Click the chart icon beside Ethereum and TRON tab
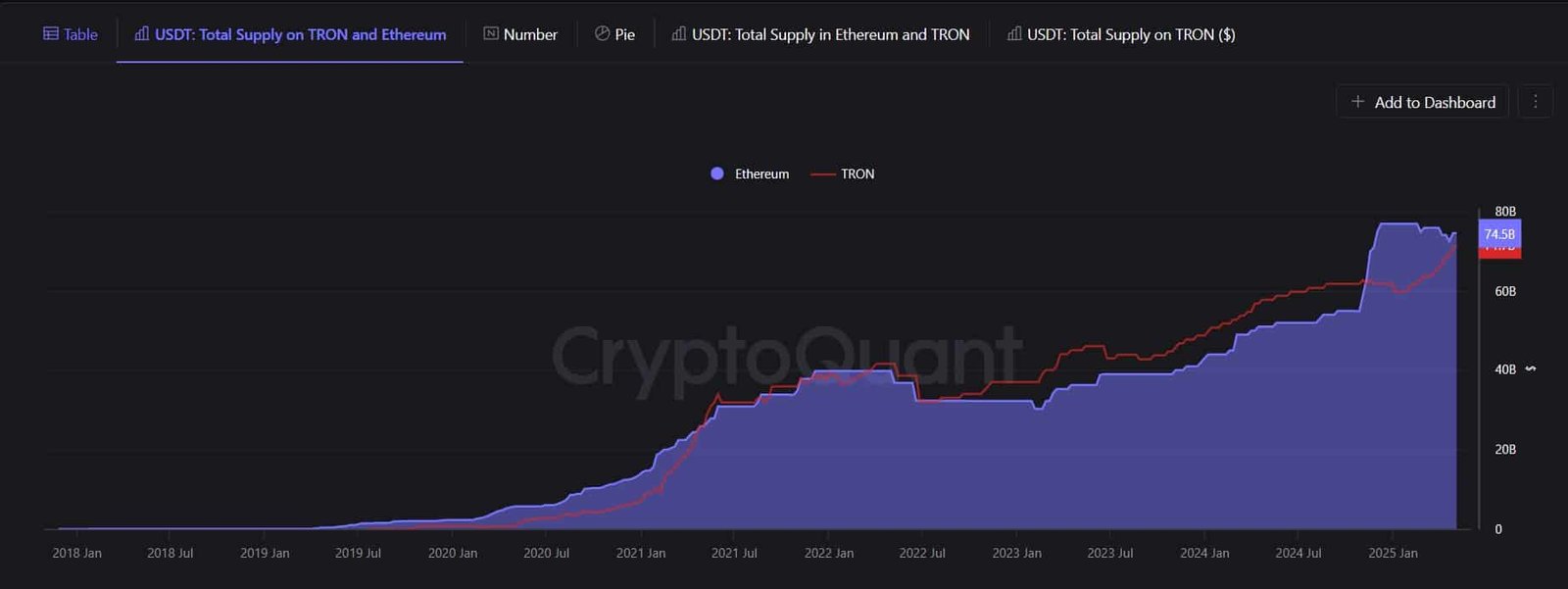The height and width of the screenshot is (589, 1568). pos(679,34)
